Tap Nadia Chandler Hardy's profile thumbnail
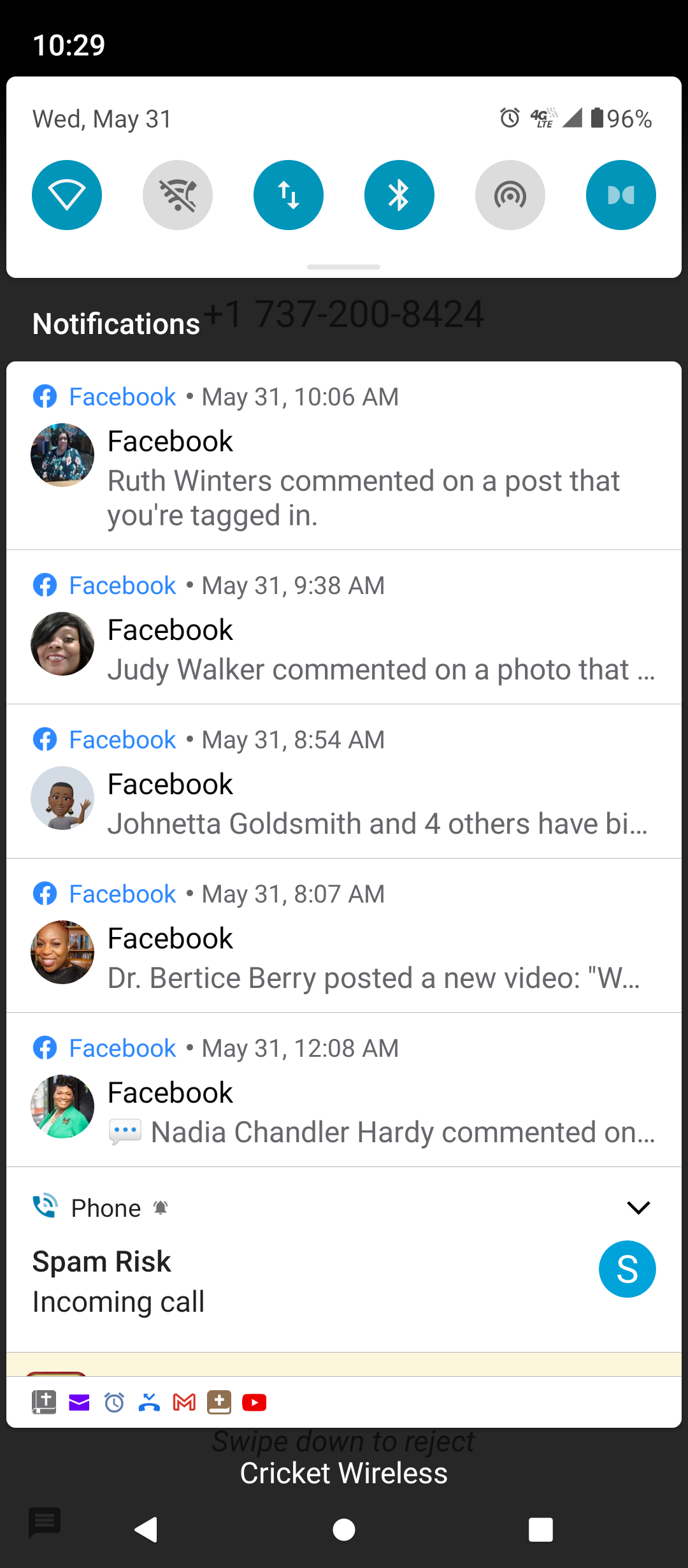This screenshot has width=688, height=1568. [62, 1107]
